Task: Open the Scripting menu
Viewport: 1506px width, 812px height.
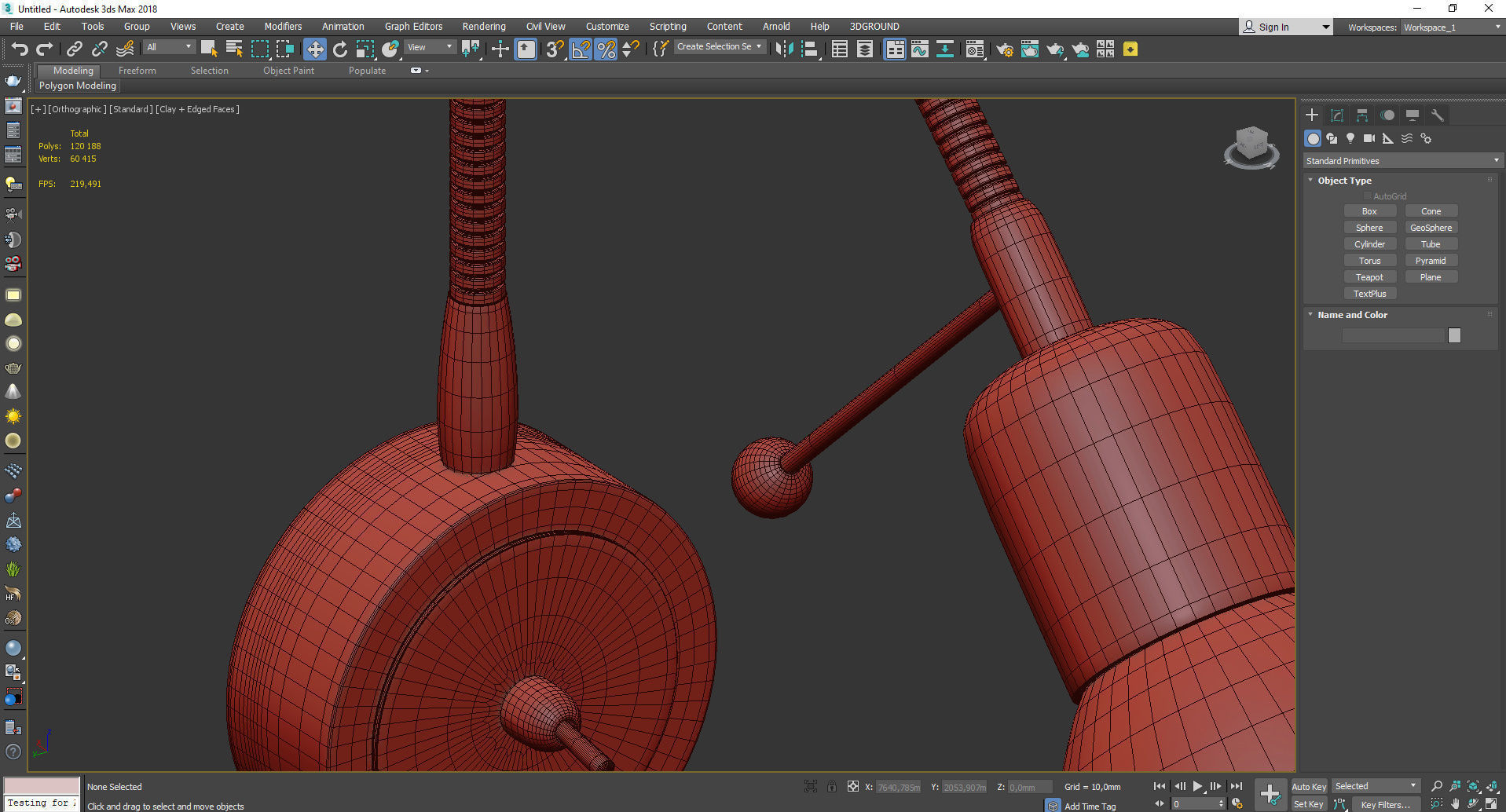Action: point(668,26)
